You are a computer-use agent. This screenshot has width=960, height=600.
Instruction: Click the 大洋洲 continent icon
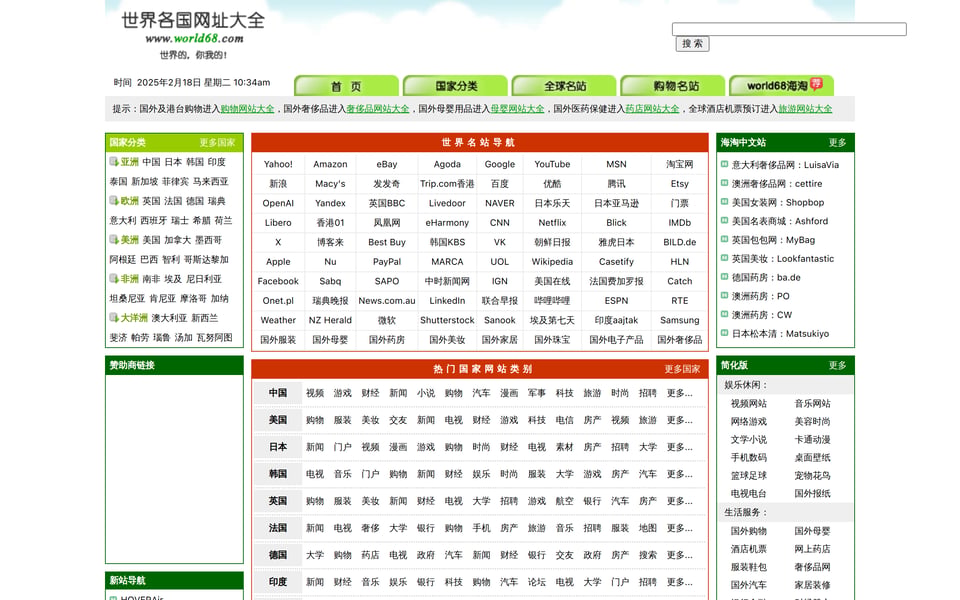(114, 318)
